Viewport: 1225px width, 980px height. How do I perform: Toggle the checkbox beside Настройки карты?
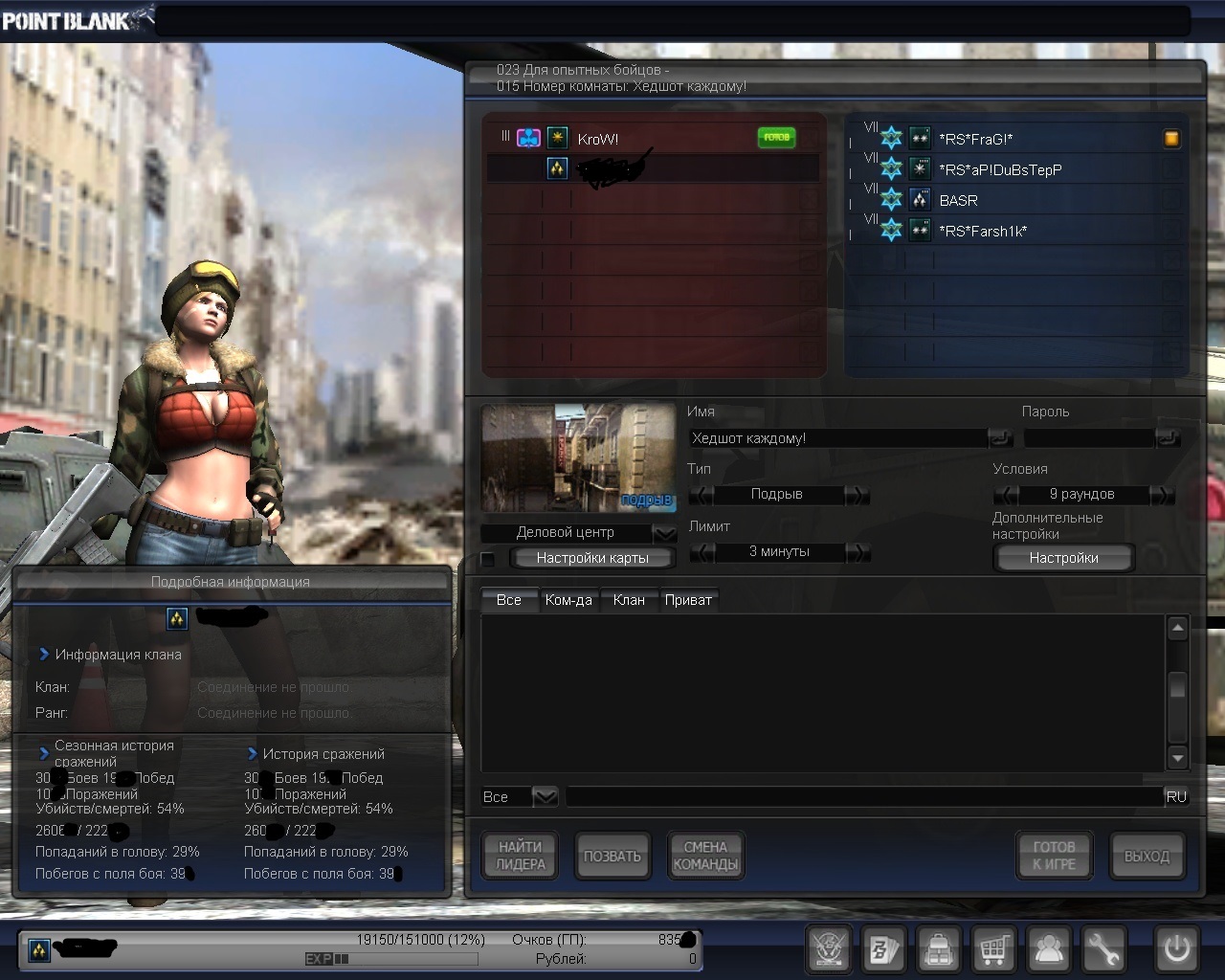488,559
